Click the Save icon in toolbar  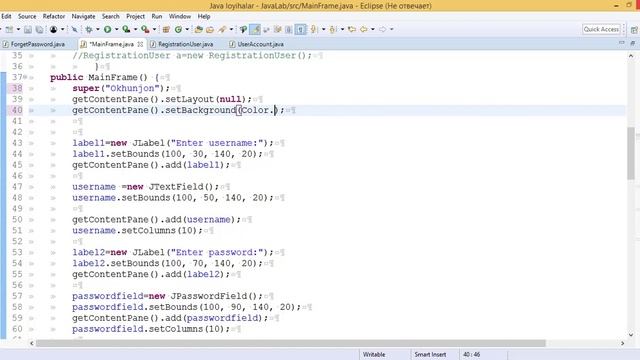[28, 29]
